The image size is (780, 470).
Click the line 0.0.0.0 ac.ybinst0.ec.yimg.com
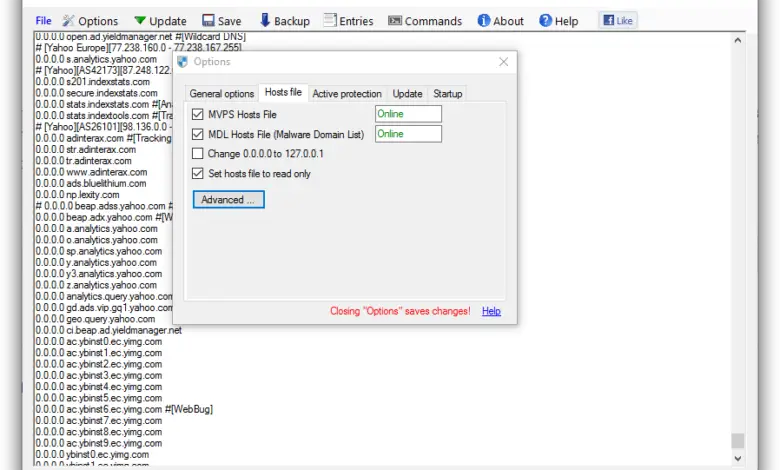click(98, 342)
